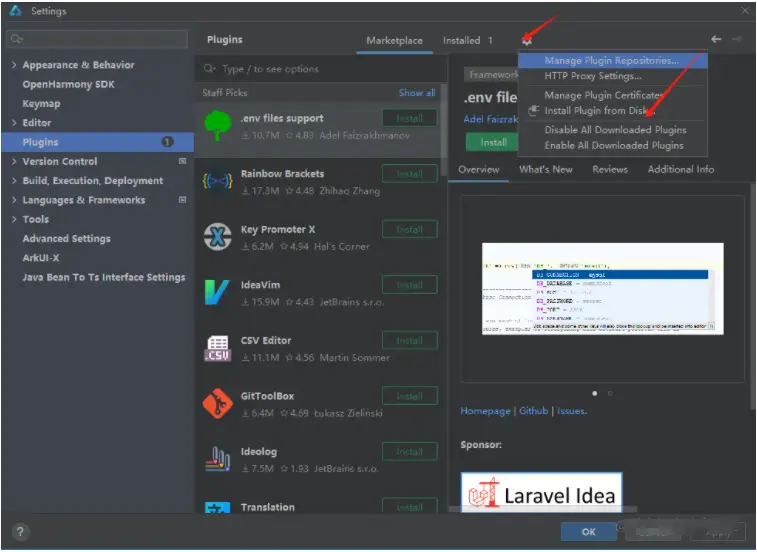Click the CSV Editor plugin icon

pyautogui.click(x=218, y=349)
